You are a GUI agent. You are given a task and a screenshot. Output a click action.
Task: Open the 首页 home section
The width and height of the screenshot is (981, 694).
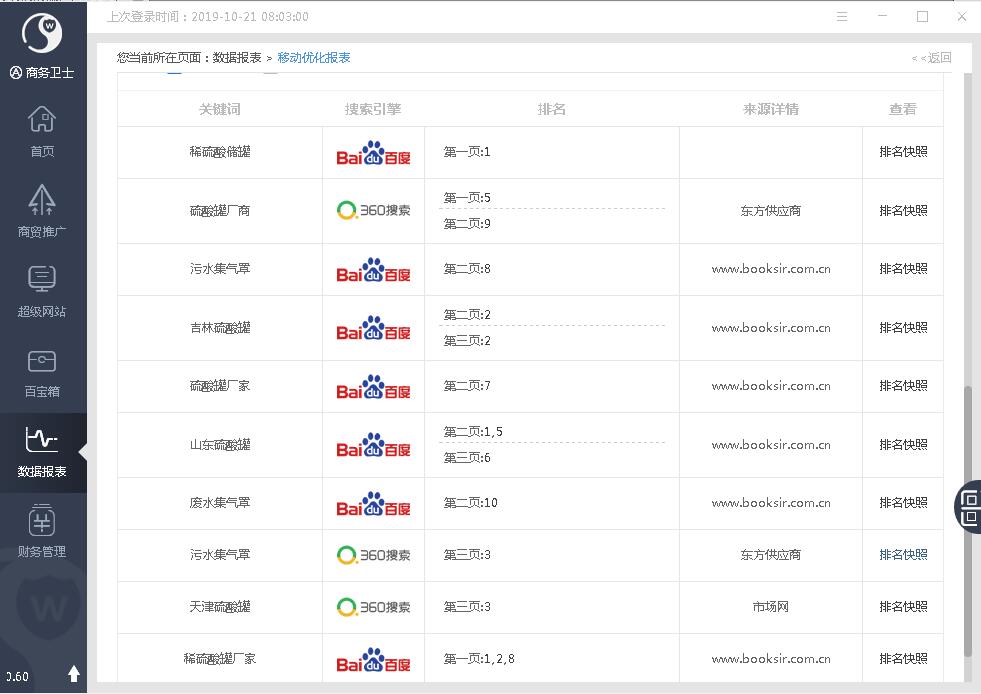tap(42, 131)
